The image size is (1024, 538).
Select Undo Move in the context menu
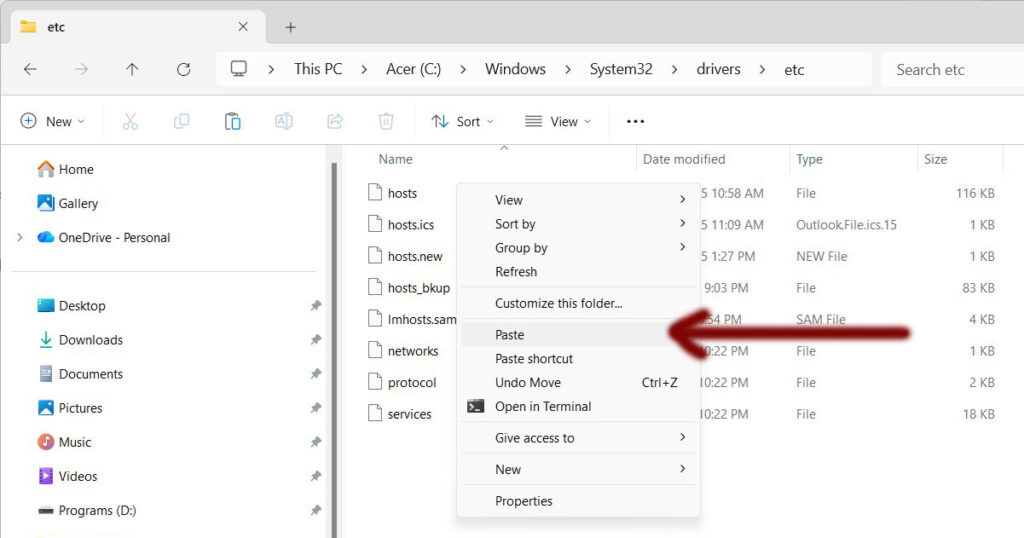[x=527, y=382]
